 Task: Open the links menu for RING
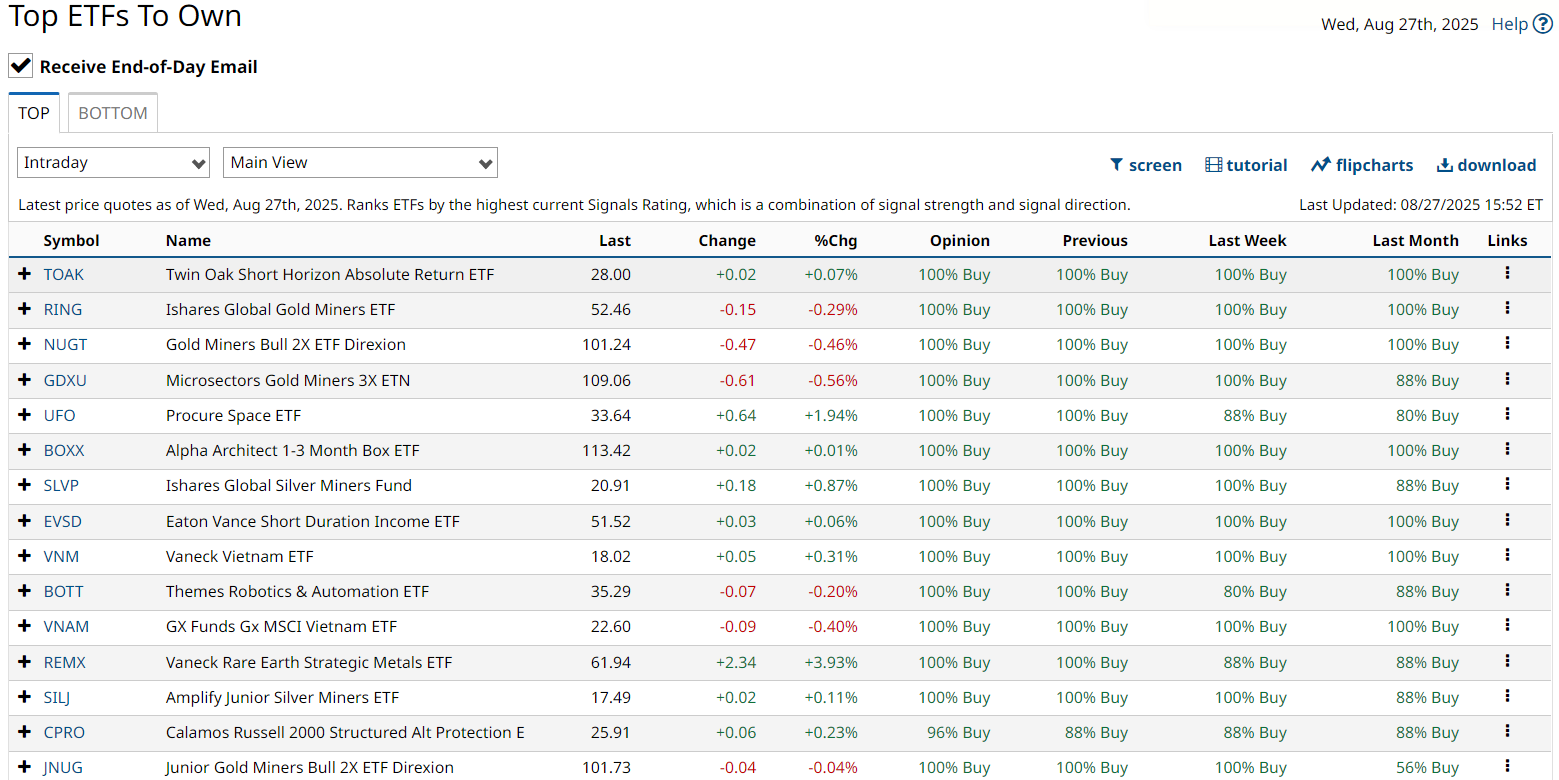click(1507, 308)
